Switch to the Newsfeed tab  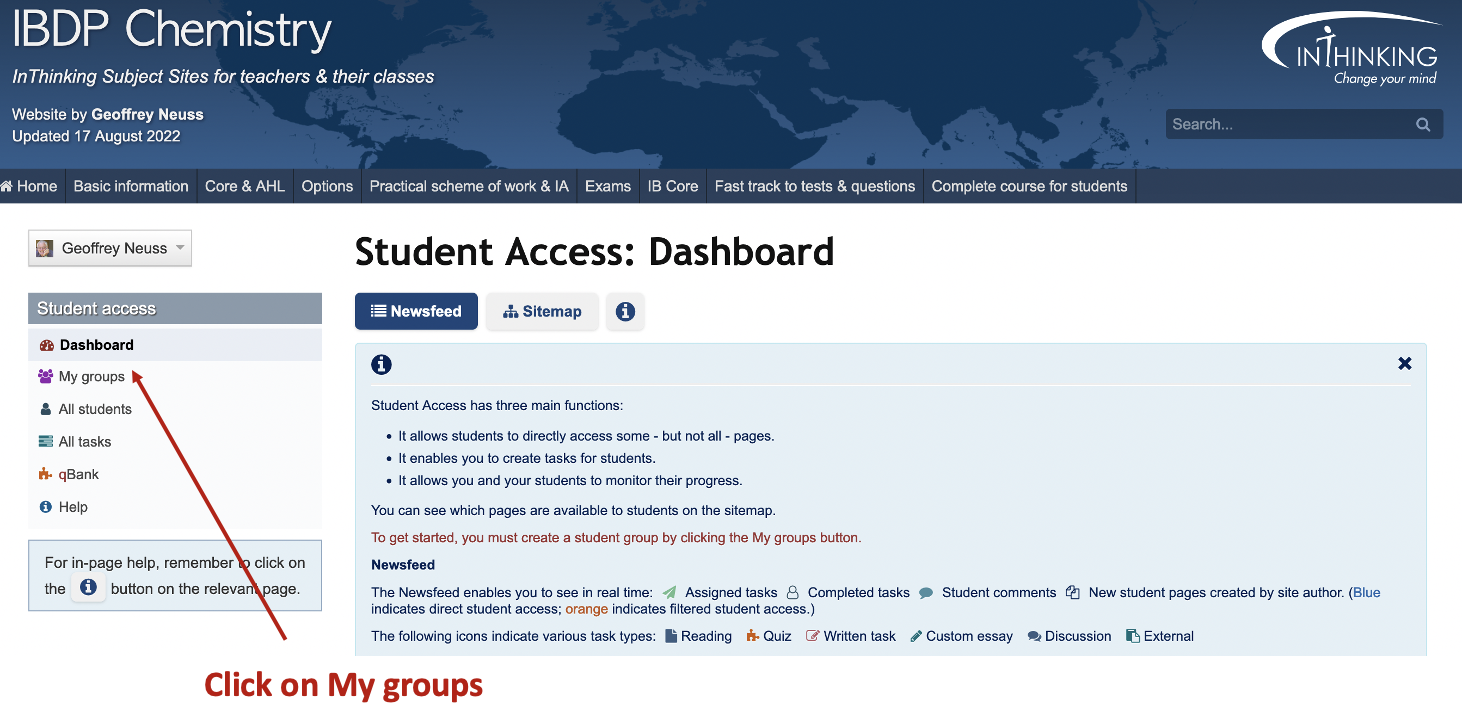pyautogui.click(x=416, y=312)
